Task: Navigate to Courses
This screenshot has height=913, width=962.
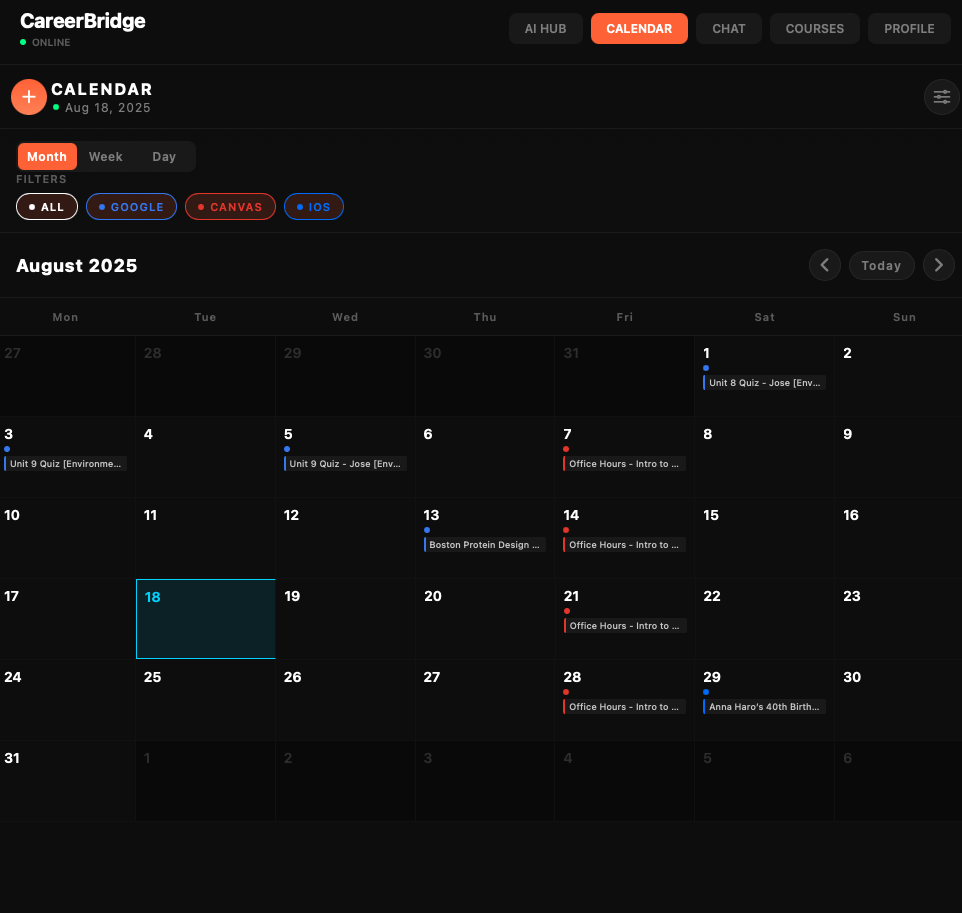Action: tap(814, 28)
